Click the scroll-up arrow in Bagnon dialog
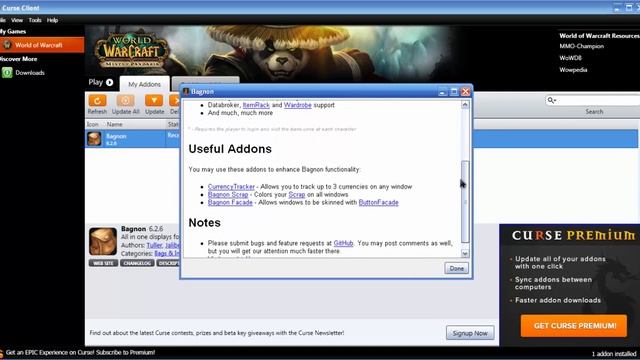640x360 pixels. pyautogui.click(x=465, y=105)
